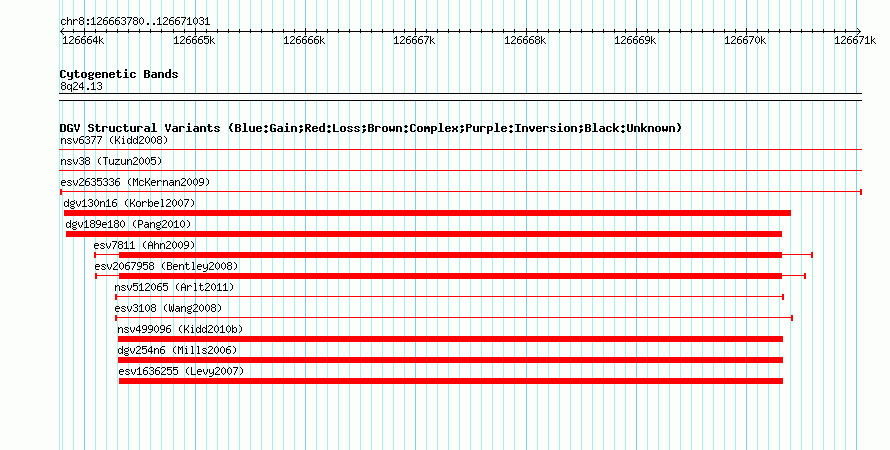Click the 126664k ruler tick label
Image resolution: width=890 pixels, height=450 pixels.
point(83,40)
